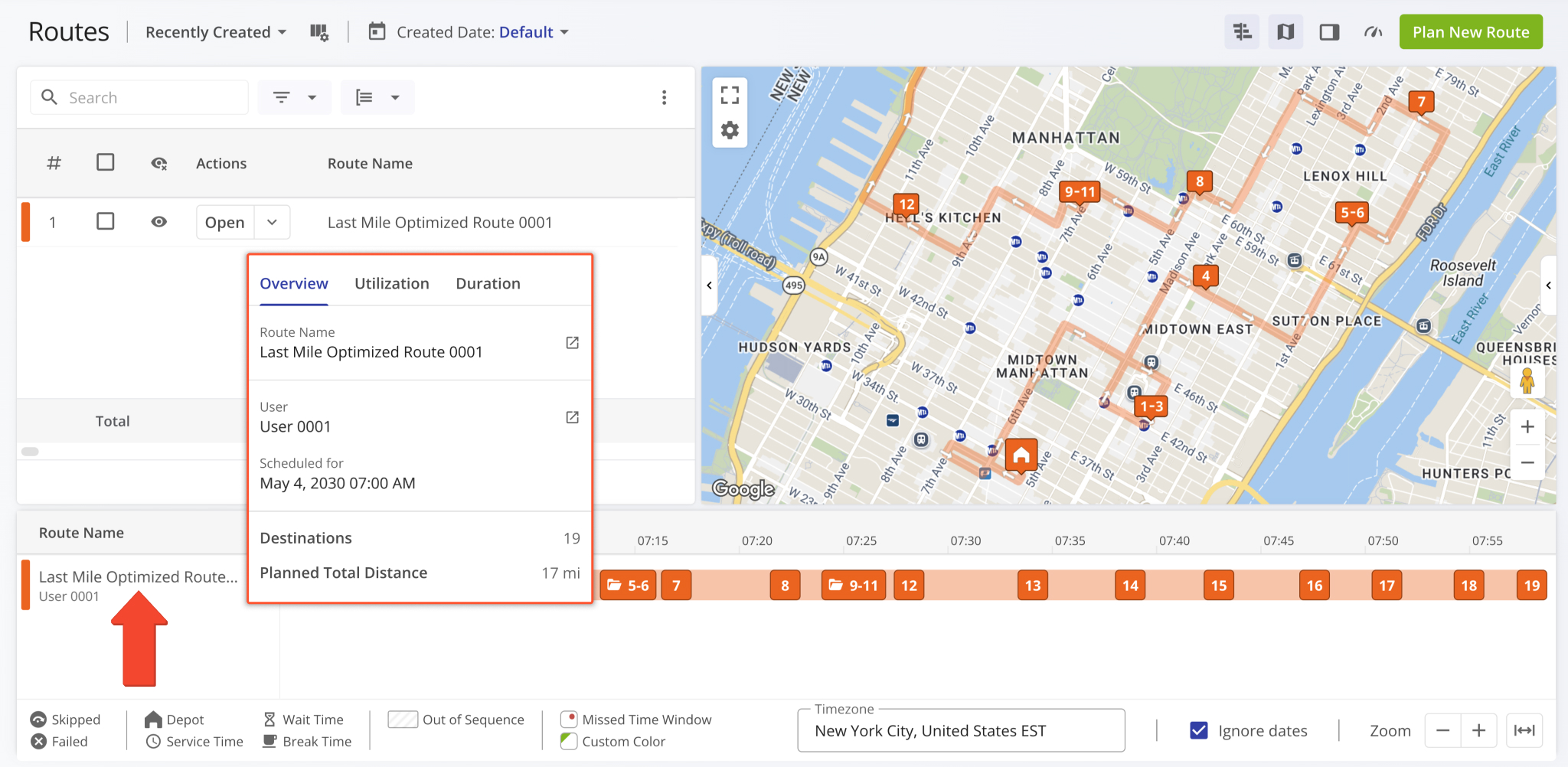Click the fullscreen map icon
This screenshot has height=767, width=1568.
[730, 93]
